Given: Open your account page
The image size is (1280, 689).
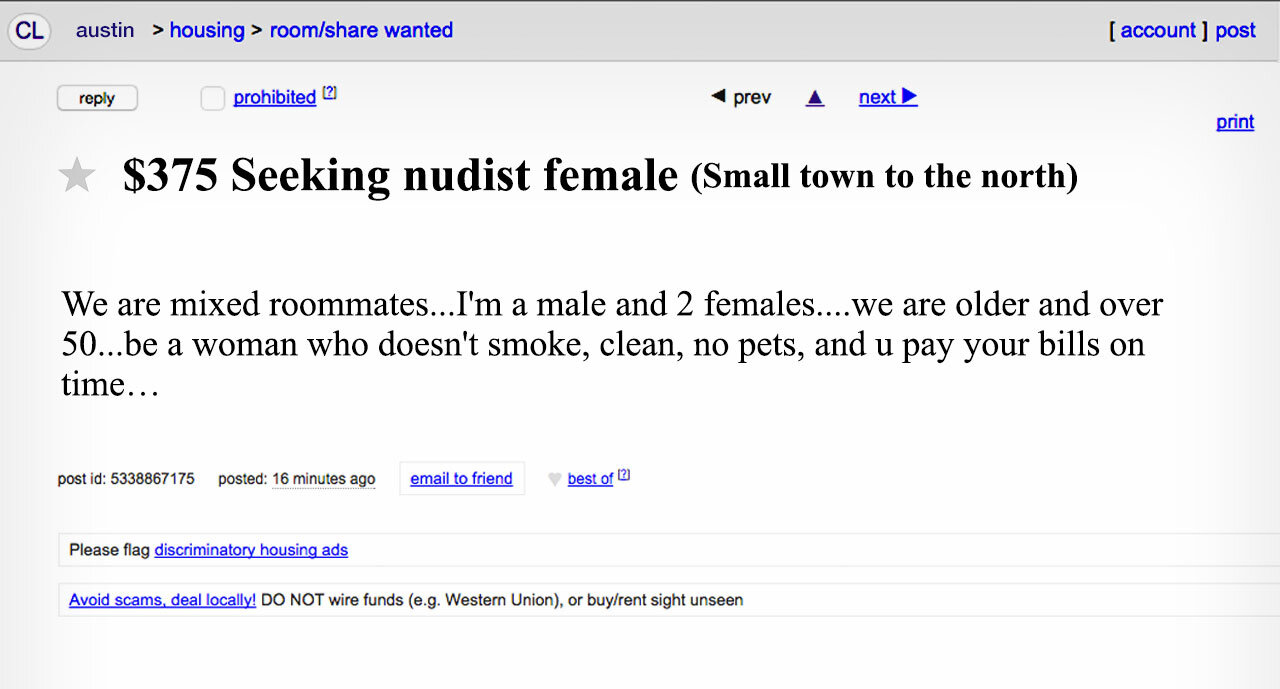Looking at the screenshot, I should click(1157, 30).
